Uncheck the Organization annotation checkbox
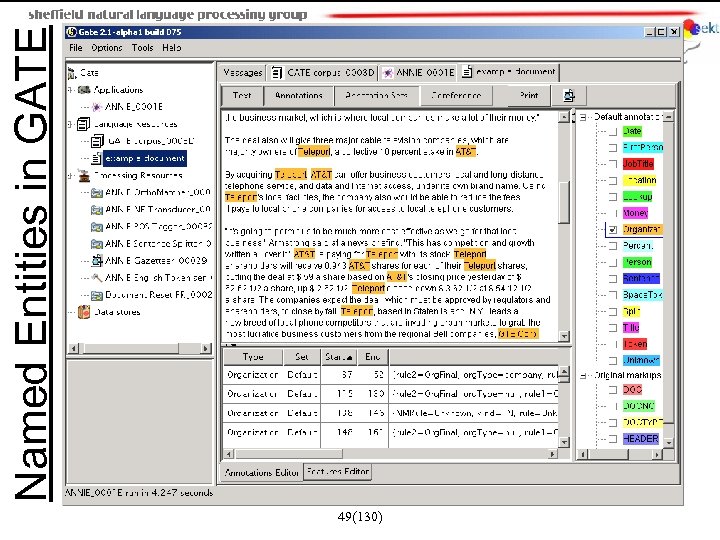Screen dimensions: 720x540 (613, 230)
